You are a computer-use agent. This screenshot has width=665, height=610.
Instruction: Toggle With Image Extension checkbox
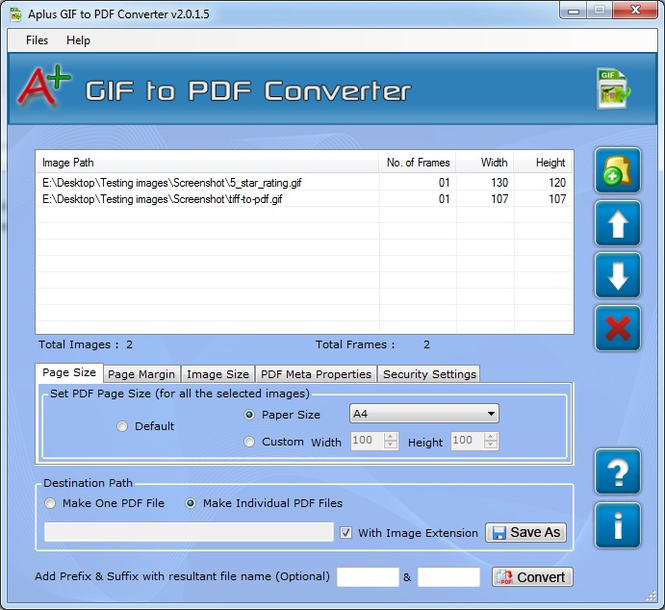pyautogui.click(x=346, y=532)
